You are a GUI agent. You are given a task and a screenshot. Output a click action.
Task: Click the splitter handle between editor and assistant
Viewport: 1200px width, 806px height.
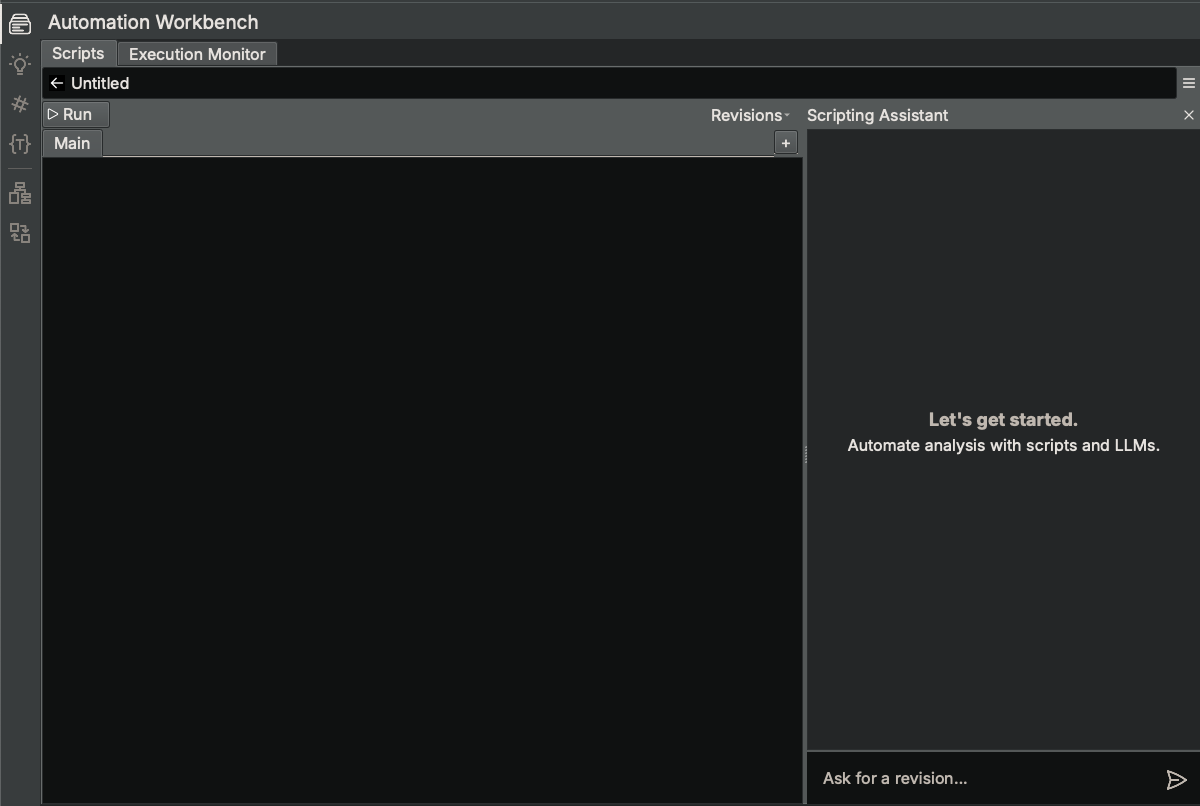[805, 454]
